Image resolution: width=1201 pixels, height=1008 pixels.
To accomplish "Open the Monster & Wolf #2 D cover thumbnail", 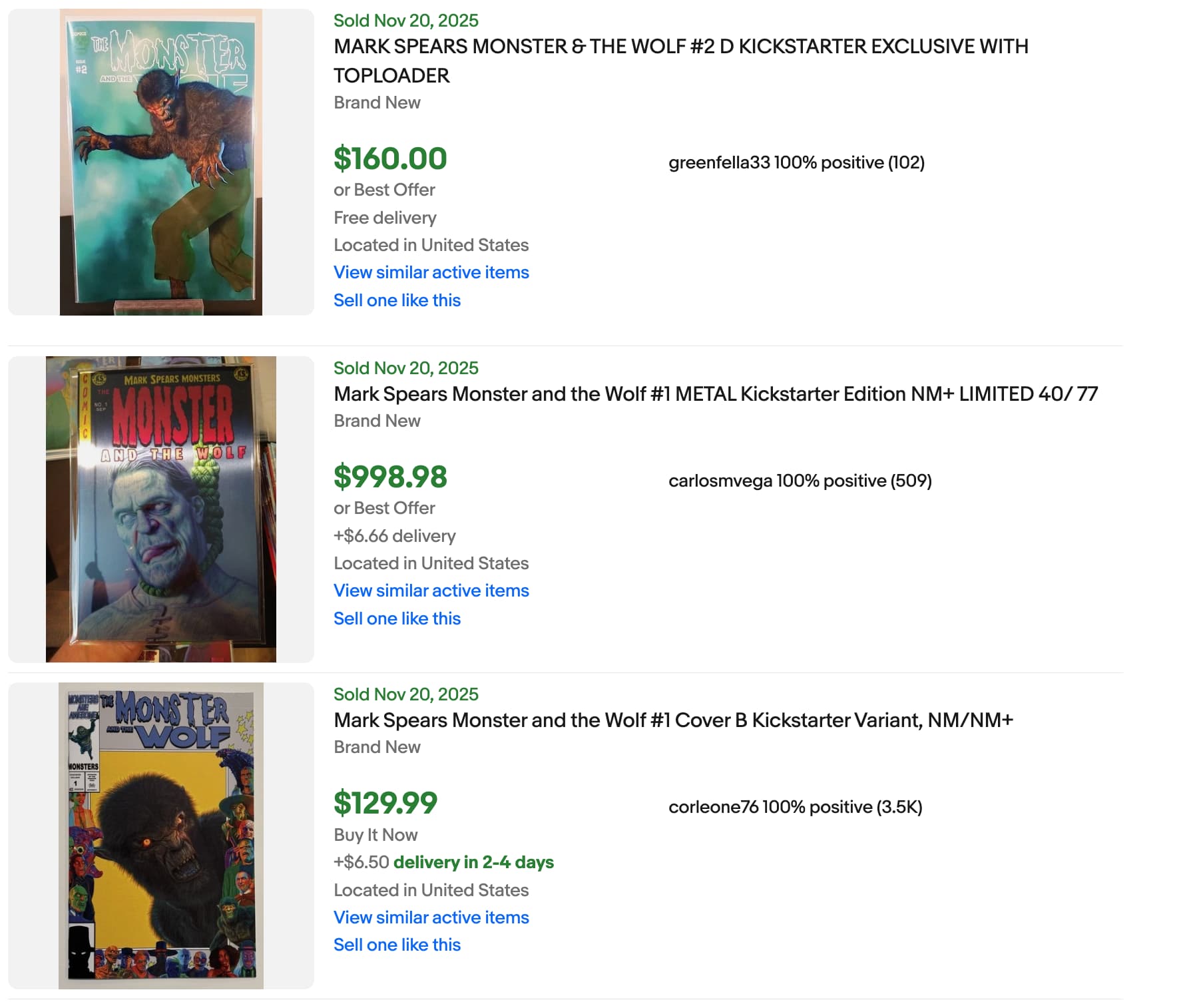I will pos(161,162).
